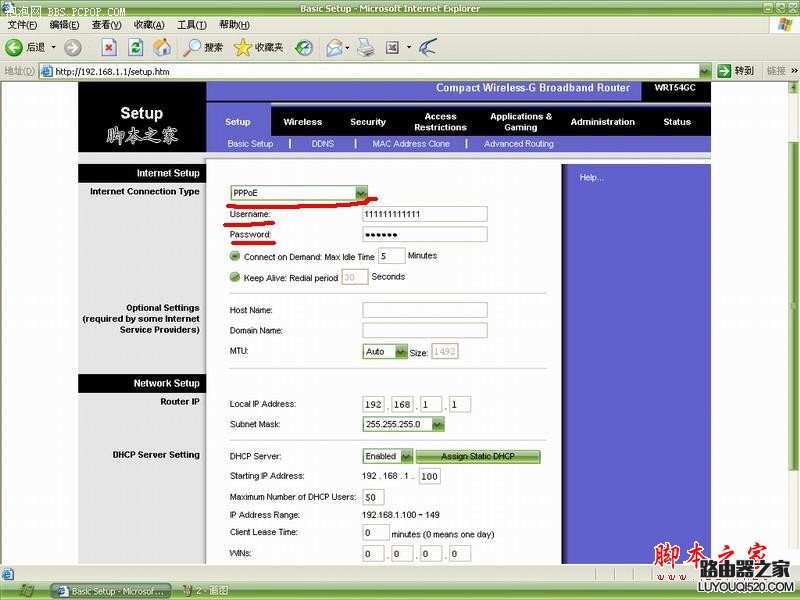The width and height of the screenshot is (800, 600).
Task: Open Back button history dropdown arrow
Action: point(53,47)
